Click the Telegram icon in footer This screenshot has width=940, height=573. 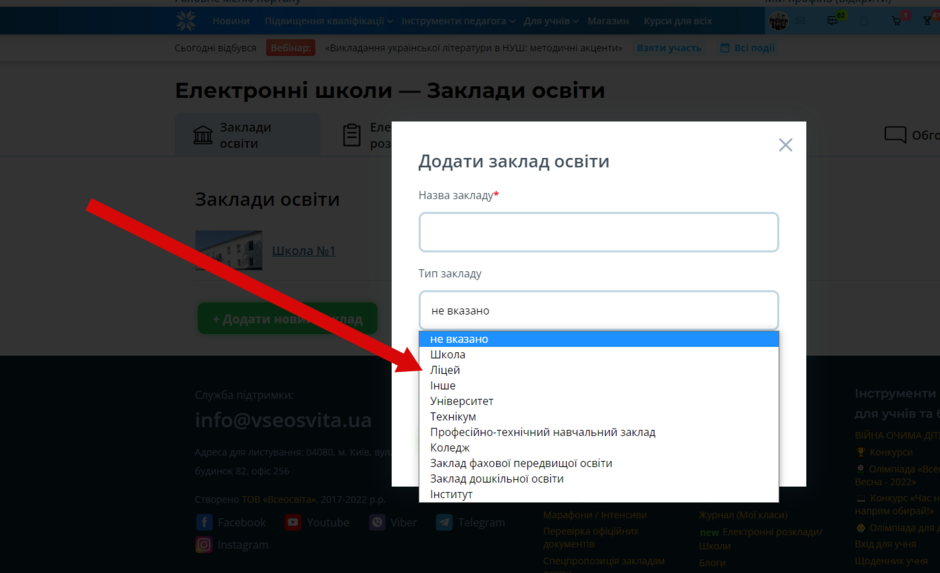444,523
